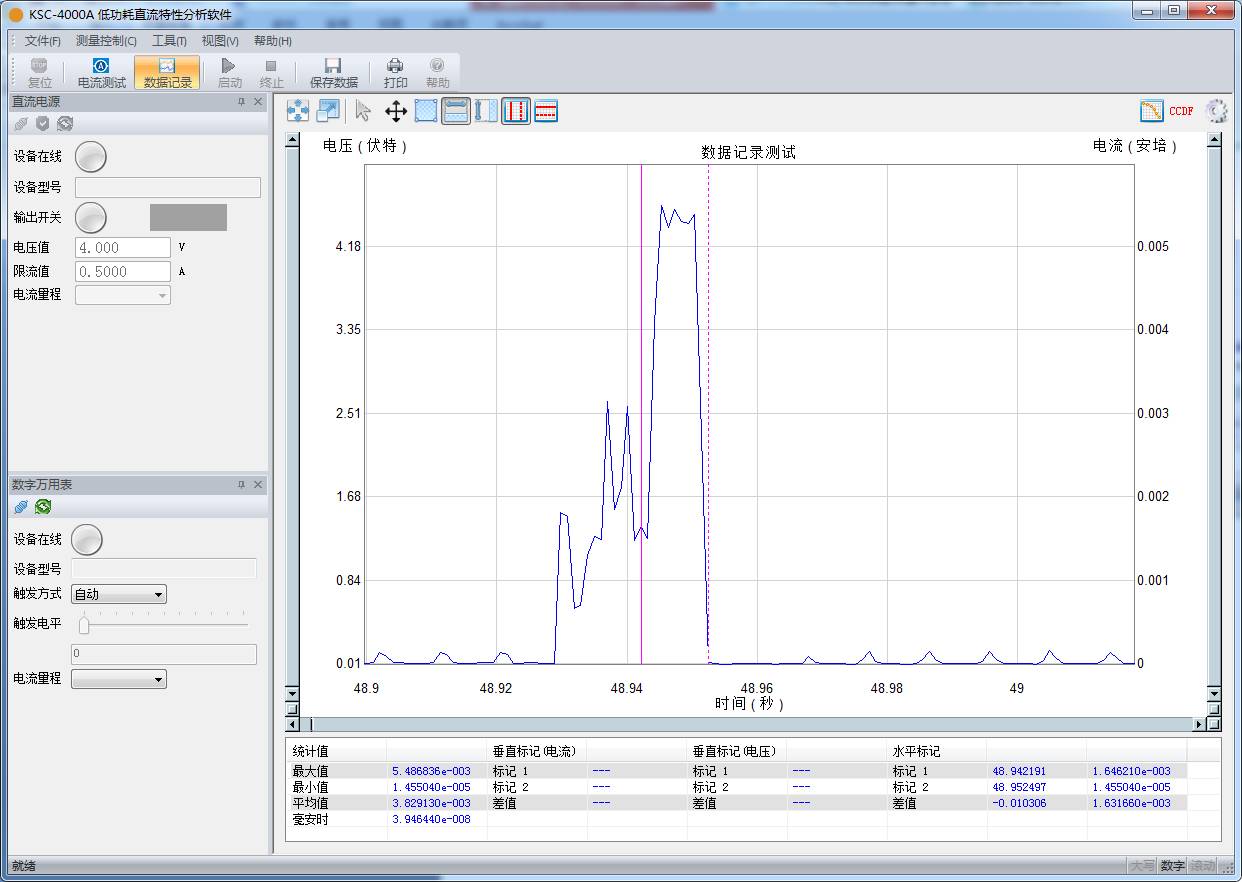Pin the 数字万用表 panel
1242x882 pixels.
[241, 484]
